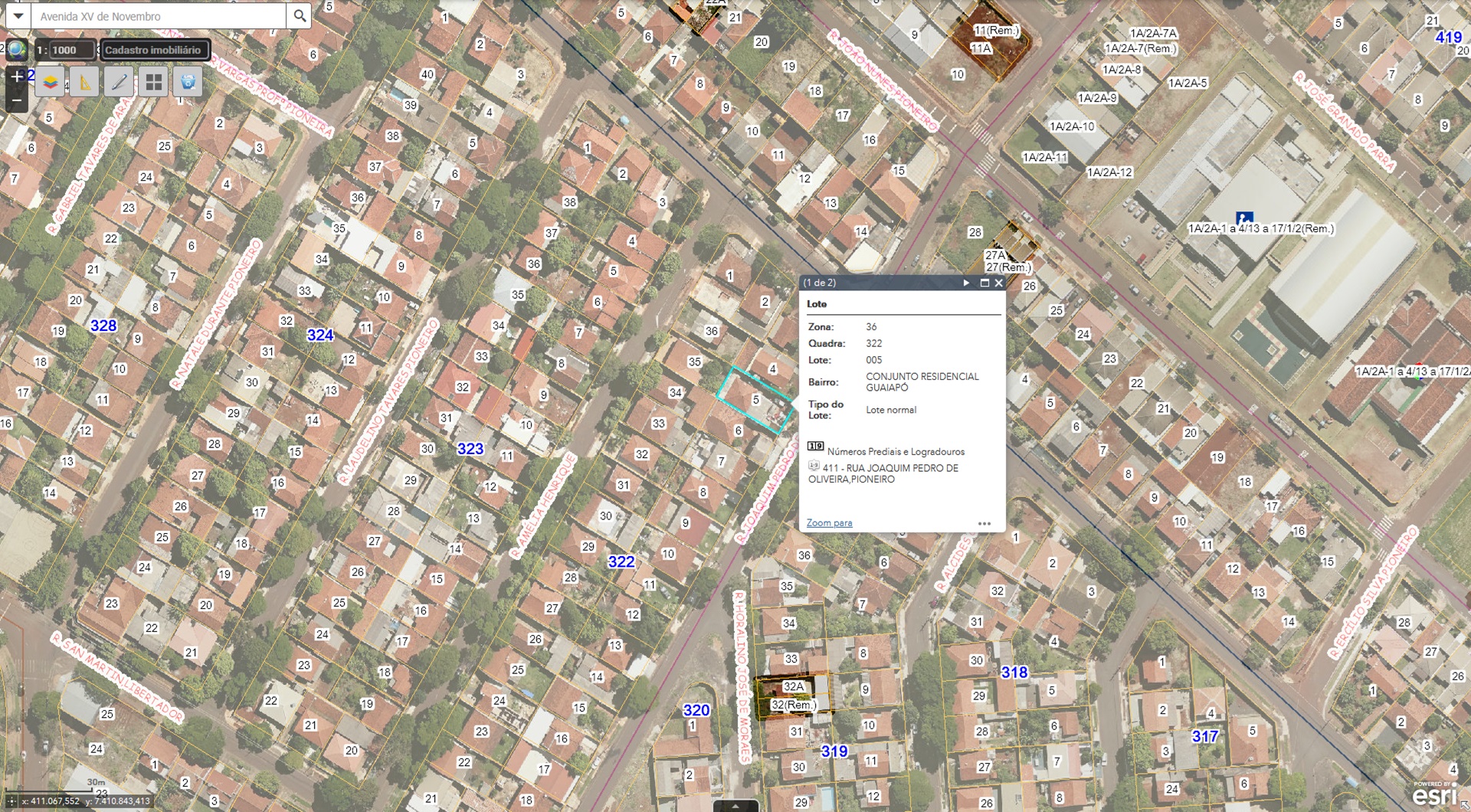Image resolution: width=1471 pixels, height=812 pixels.
Task: Click the globe magnifier icon
Action: point(16,50)
